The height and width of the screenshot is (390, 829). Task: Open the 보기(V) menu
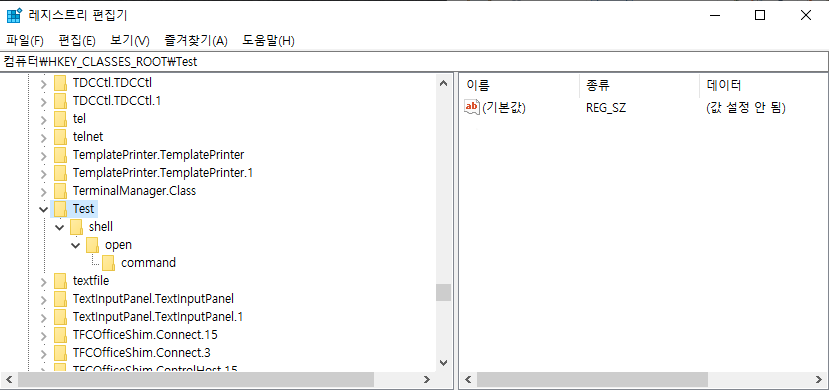tap(130, 41)
